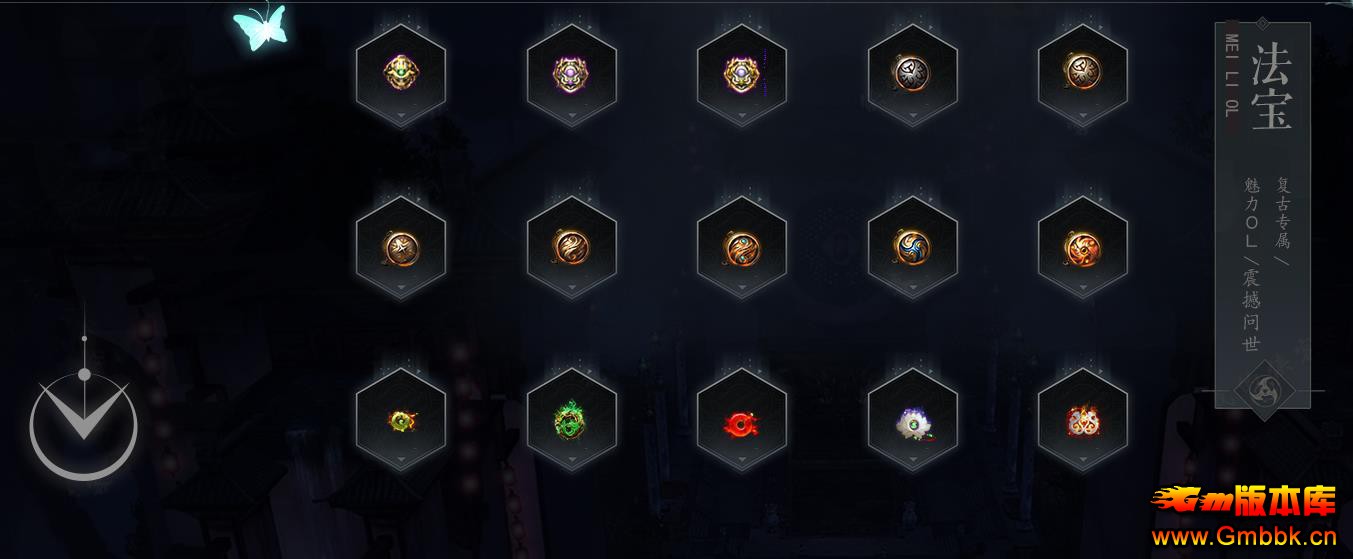This screenshot has width=1353, height=559.
Task: Pick the red swirl ring artifact
Action: 741,421
